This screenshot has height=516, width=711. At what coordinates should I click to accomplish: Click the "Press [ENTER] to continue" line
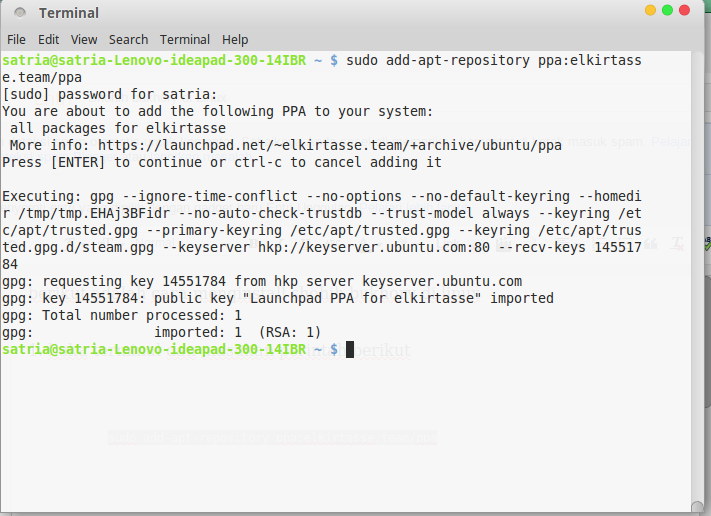tap(222, 162)
